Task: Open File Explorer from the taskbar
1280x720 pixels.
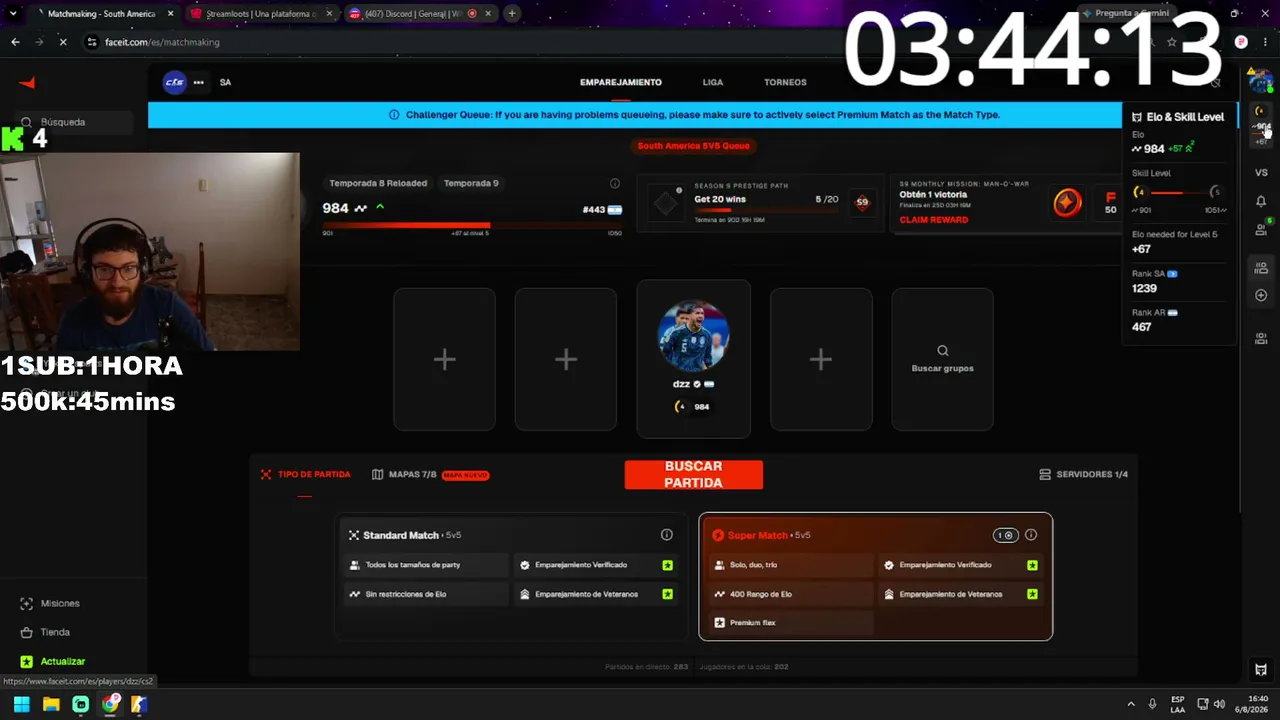Action: point(51,704)
